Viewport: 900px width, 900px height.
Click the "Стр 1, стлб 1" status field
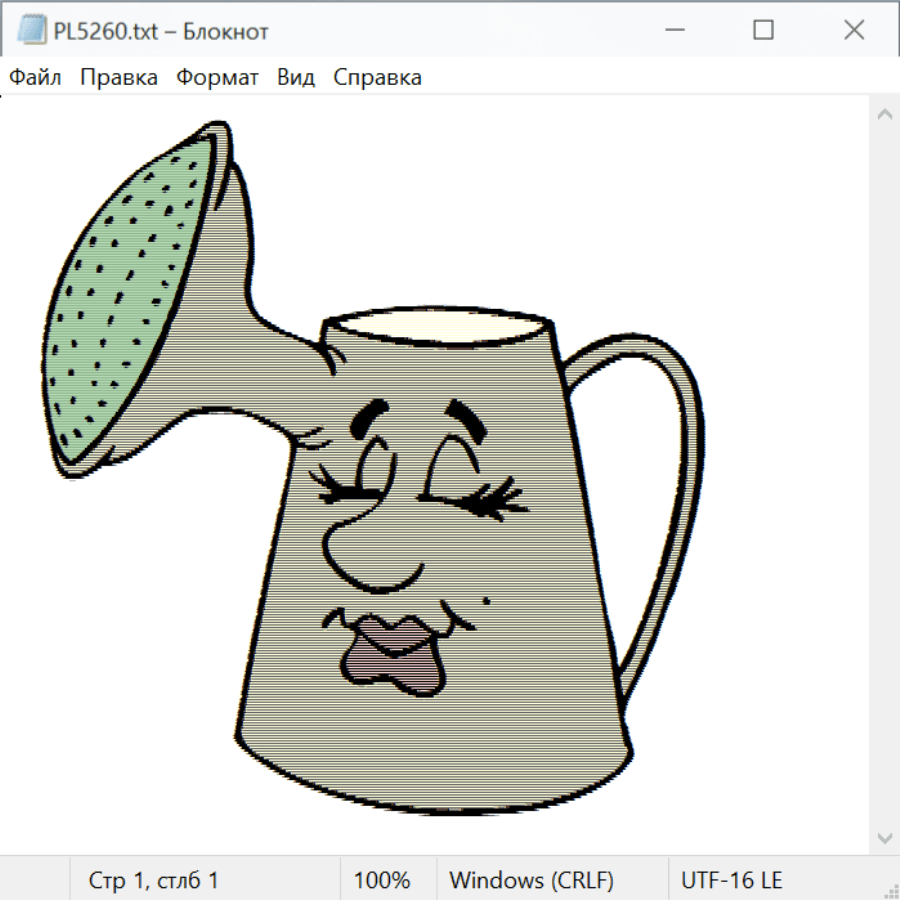[x=154, y=881]
